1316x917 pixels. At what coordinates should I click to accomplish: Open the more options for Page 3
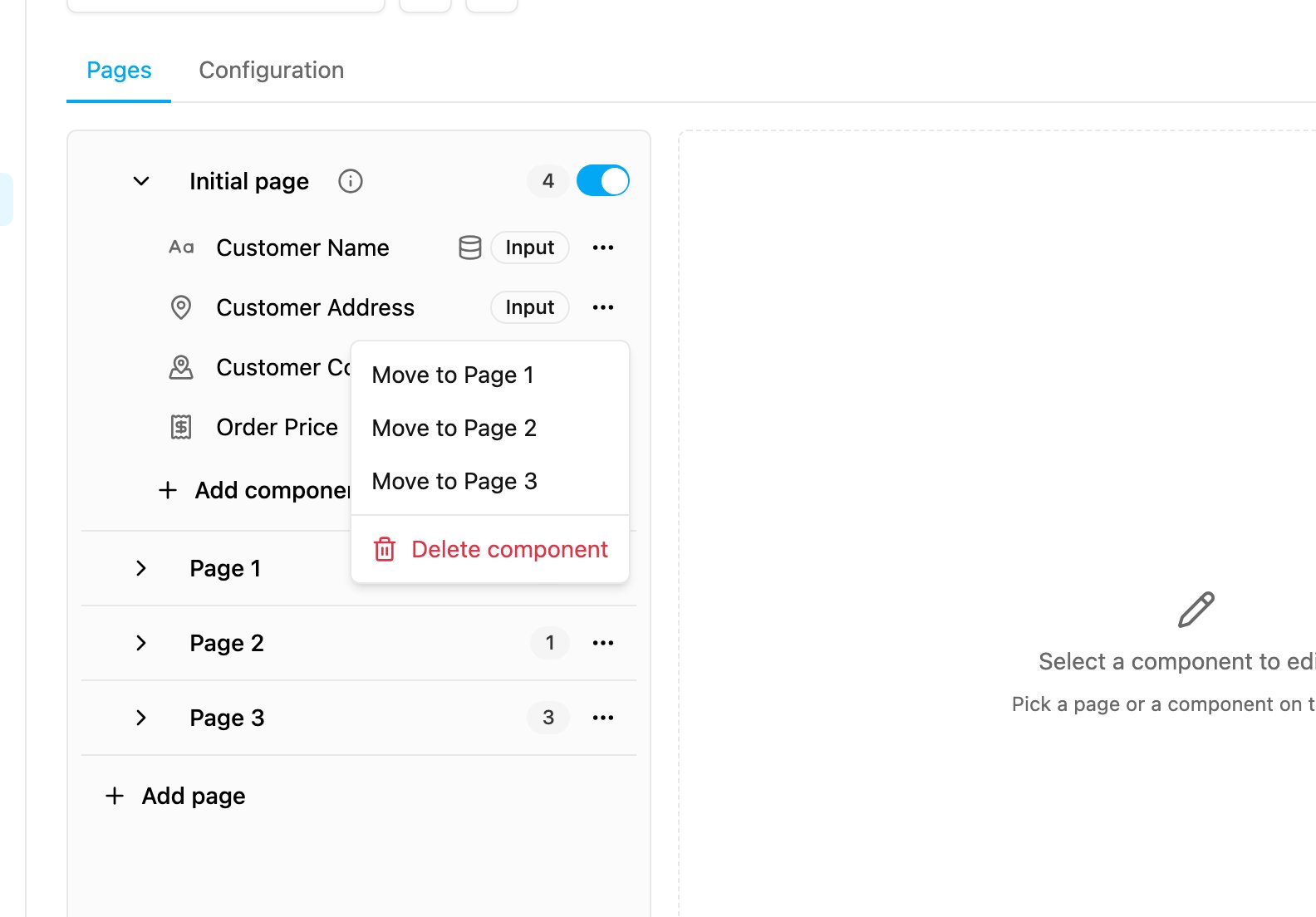[603, 718]
